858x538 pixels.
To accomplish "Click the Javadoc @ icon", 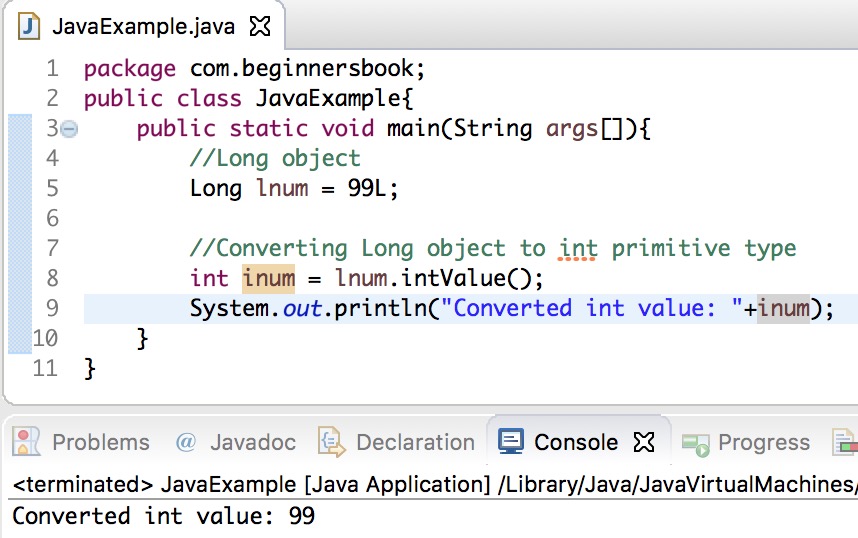I will 185,441.
